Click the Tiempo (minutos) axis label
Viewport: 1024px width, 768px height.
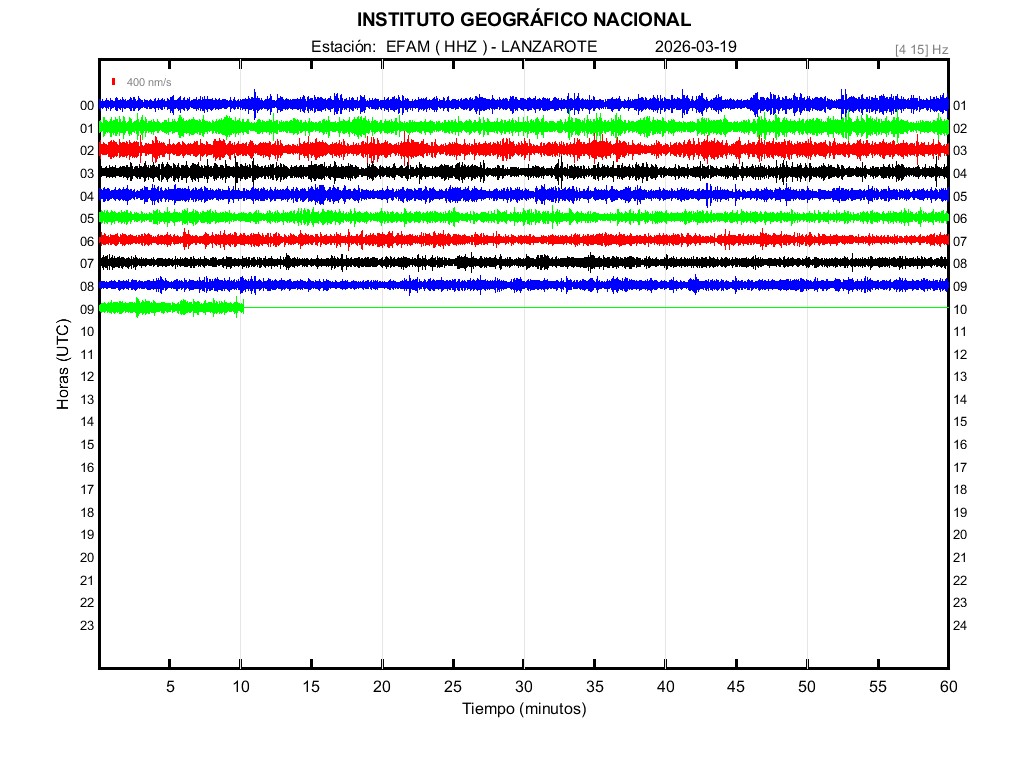click(523, 709)
